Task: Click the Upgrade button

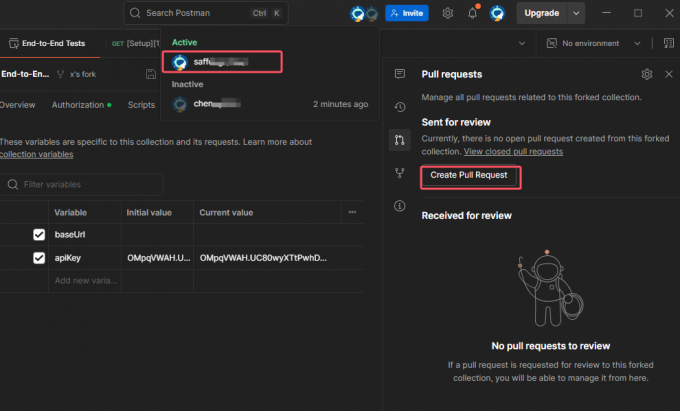Action: click(541, 13)
